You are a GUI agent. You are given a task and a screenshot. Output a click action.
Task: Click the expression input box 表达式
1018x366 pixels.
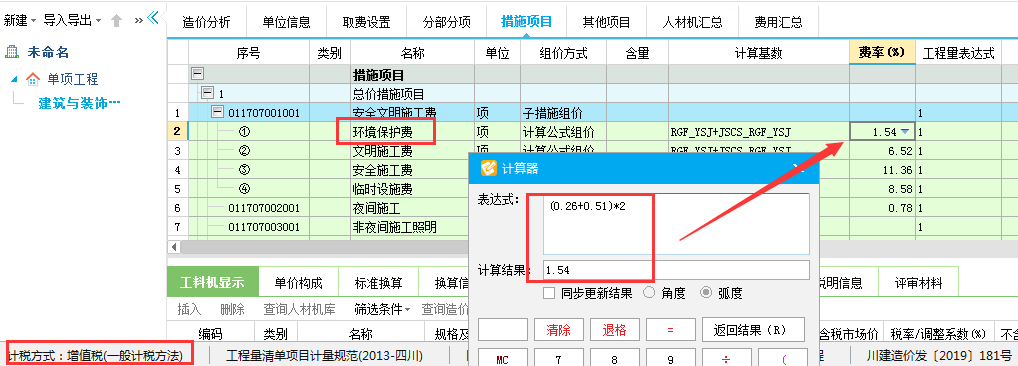tap(677, 224)
